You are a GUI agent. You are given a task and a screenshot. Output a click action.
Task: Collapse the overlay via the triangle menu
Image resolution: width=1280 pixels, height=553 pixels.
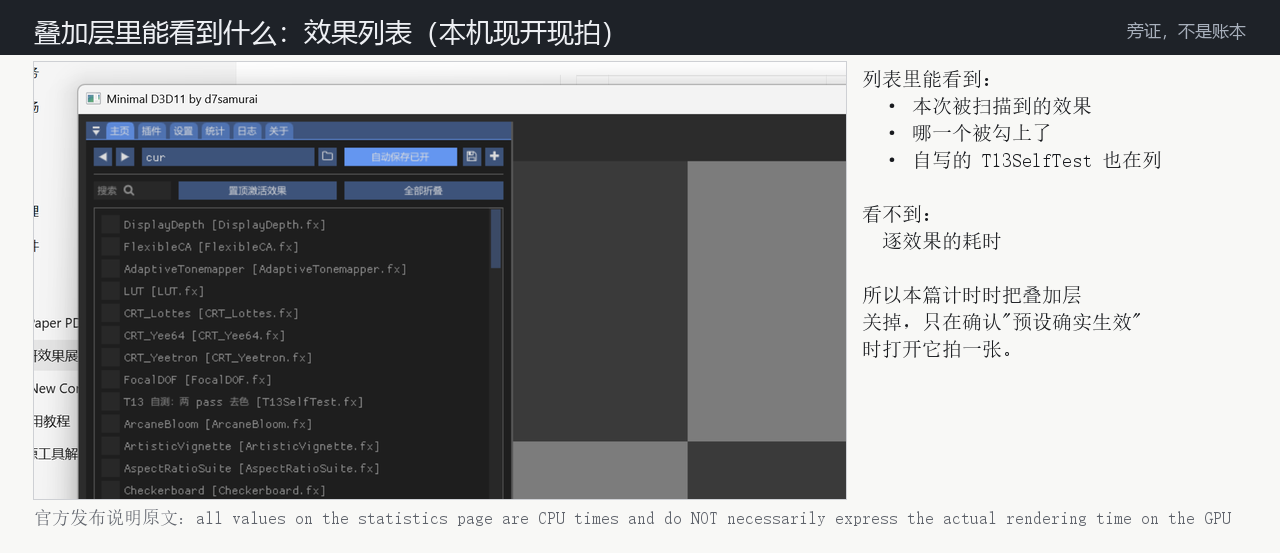pos(96,131)
